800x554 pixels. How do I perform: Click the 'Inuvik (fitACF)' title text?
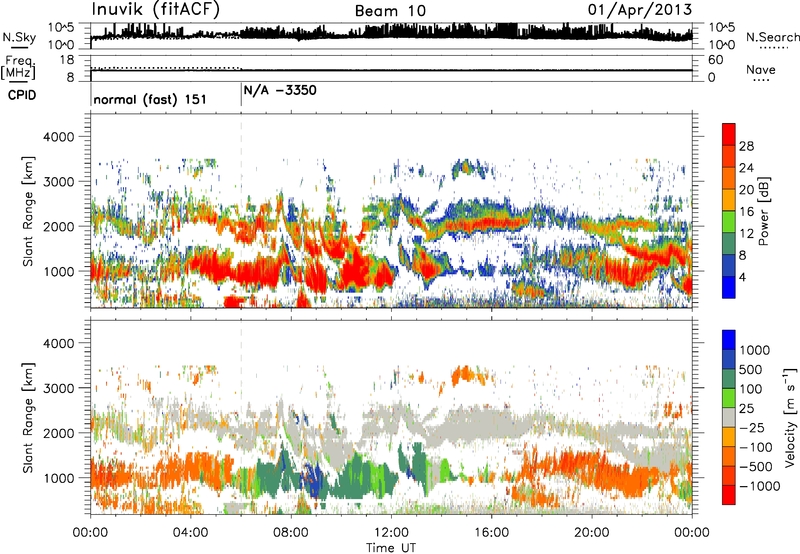pyautogui.click(x=156, y=9)
